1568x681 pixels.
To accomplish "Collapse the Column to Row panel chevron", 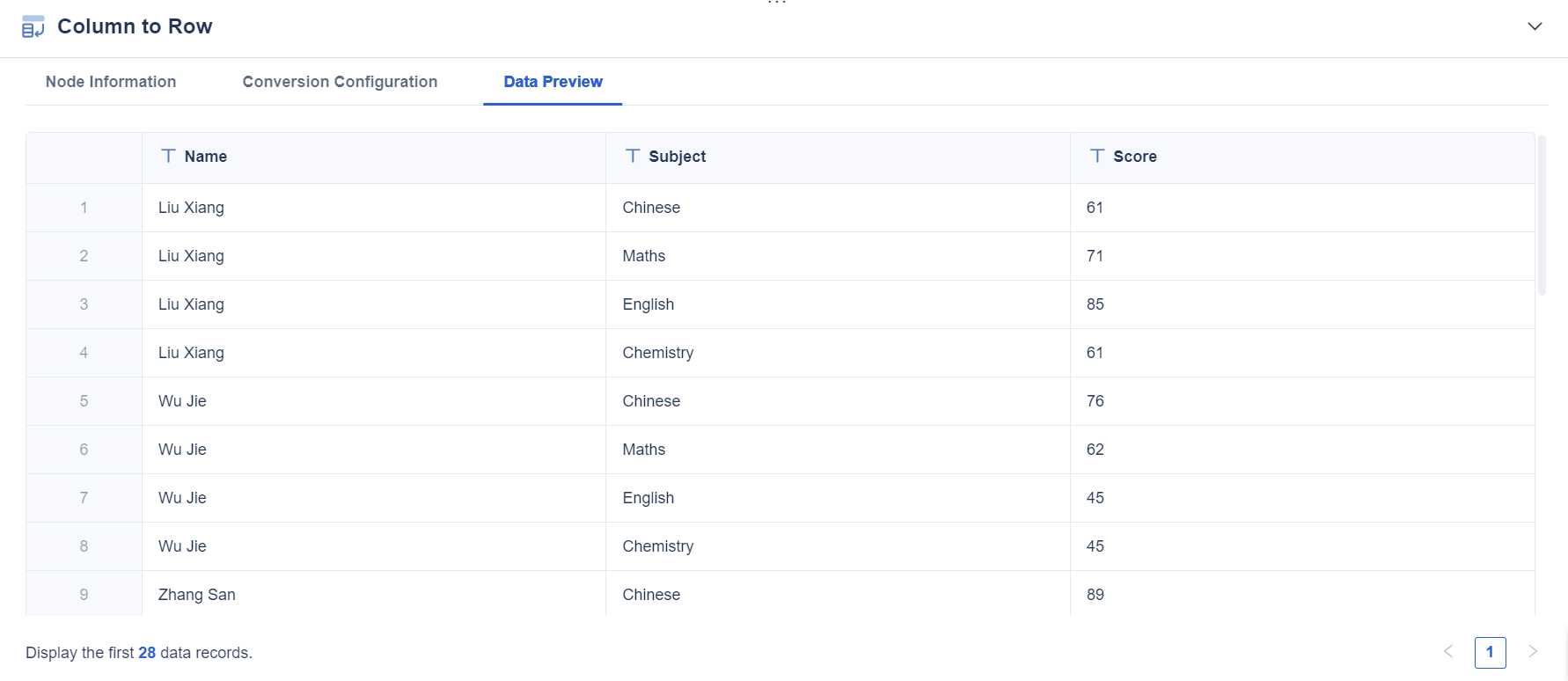I will pyautogui.click(x=1535, y=26).
